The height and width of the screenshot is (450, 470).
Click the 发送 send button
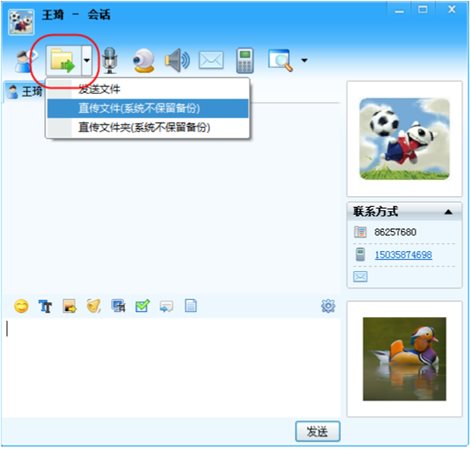(318, 431)
